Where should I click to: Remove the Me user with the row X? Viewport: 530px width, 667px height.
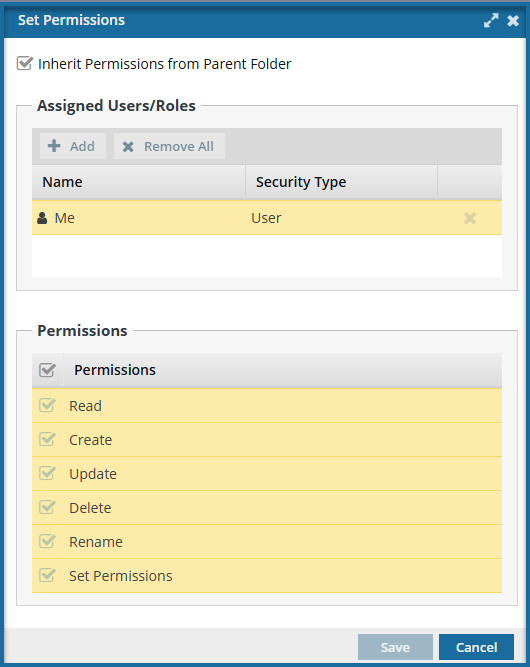coord(470,218)
